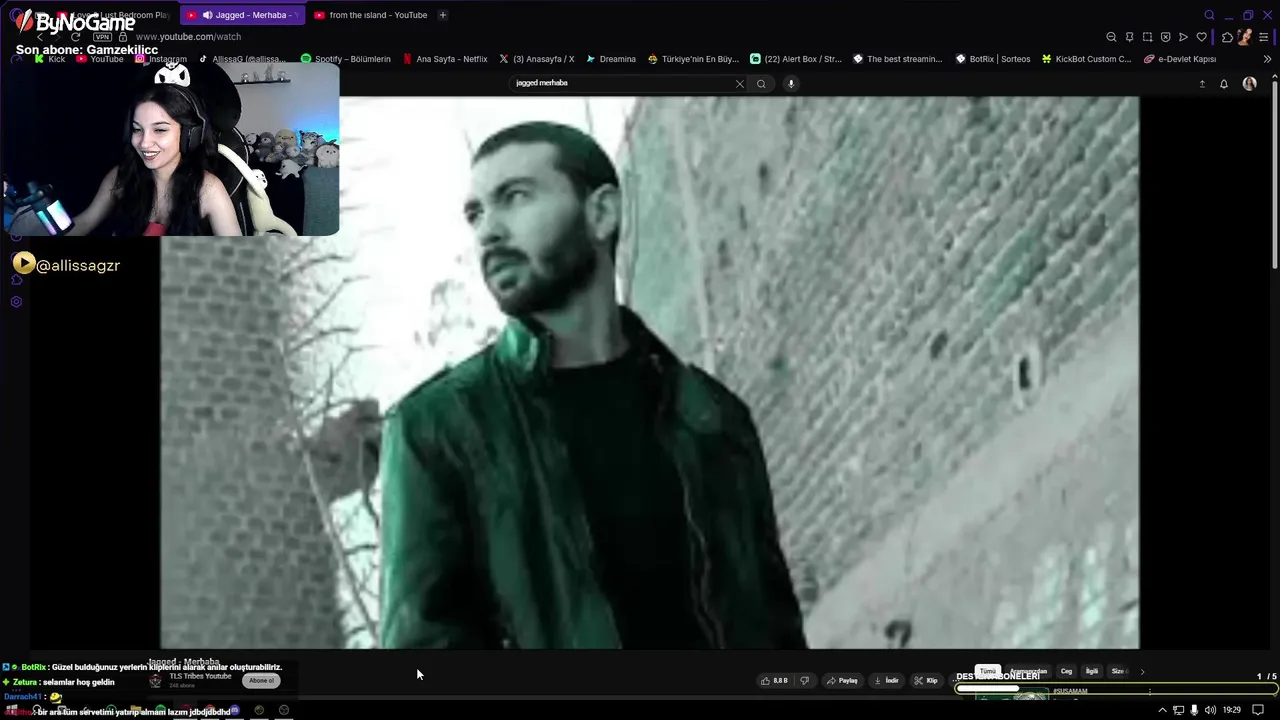This screenshot has height=720, width=1280.
Task: Clear the YouTube search text with X
Action: pyautogui.click(x=740, y=84)
